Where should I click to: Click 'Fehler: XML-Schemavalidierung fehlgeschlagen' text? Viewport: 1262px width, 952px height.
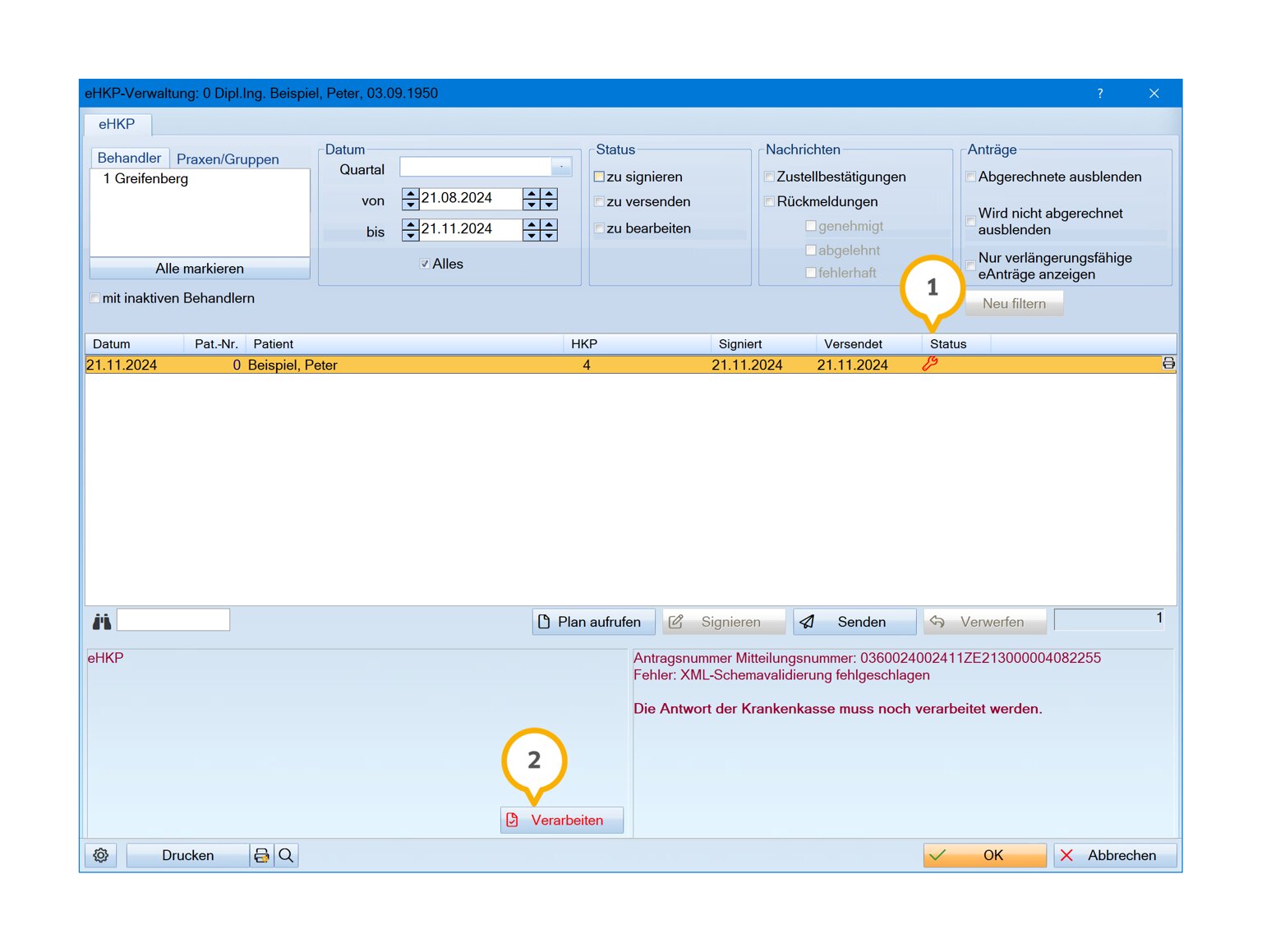coord(781,675)
